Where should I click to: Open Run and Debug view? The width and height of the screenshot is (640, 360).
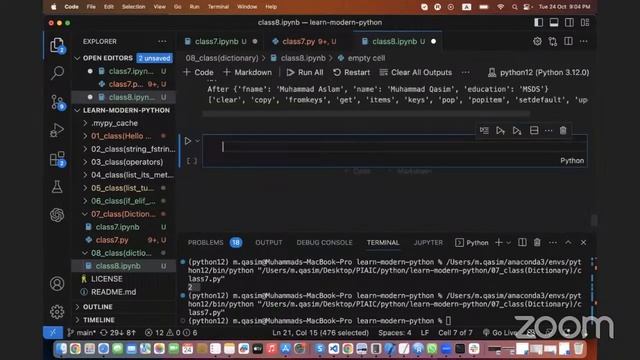tap(57, 130)
